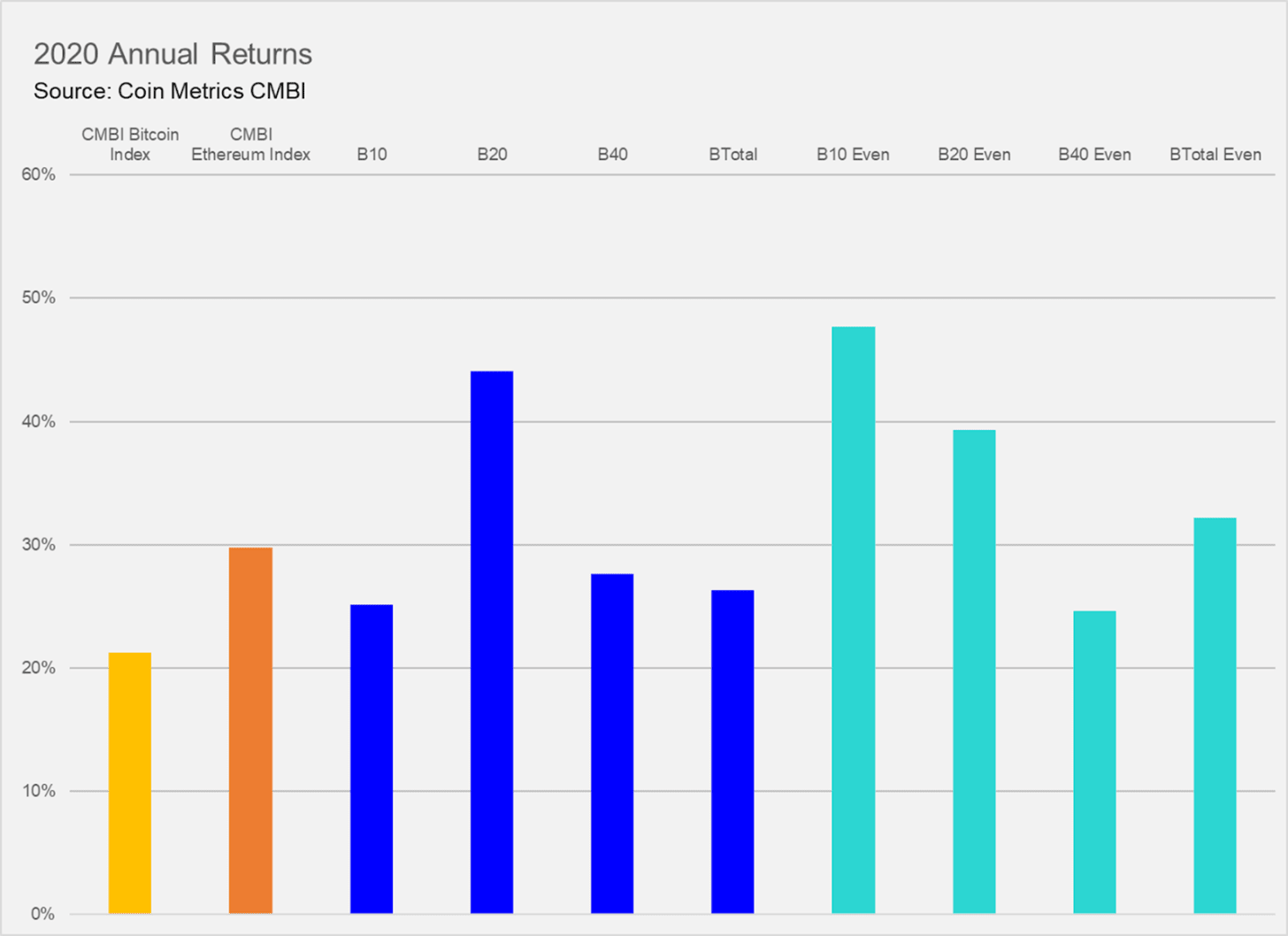Screen dimensions: 1288x936
Task: Click the 'BTotal' category label
Action: [x=733, y=154]
